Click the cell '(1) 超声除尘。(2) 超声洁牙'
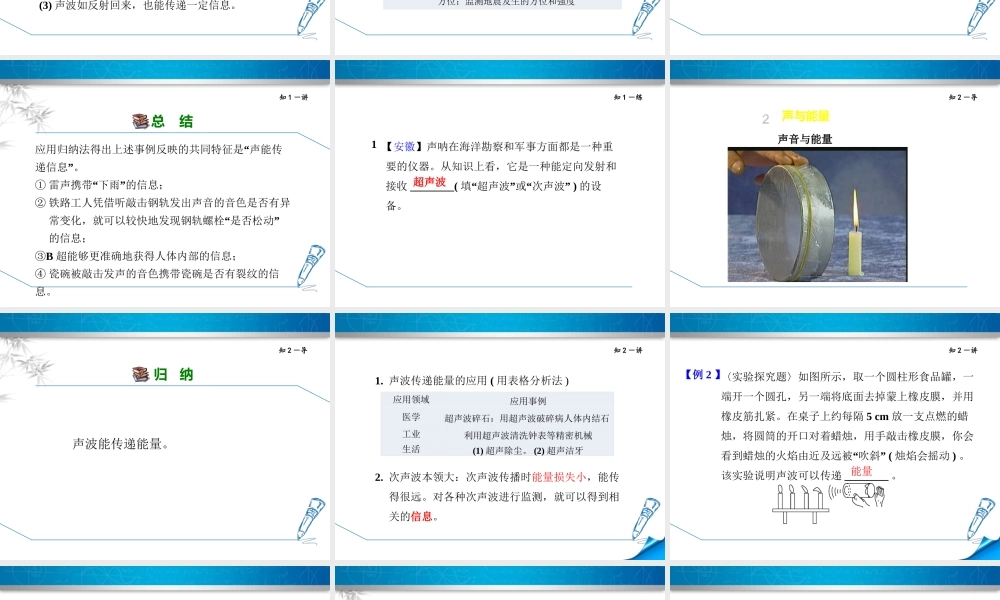Screen dimensions: 1000x600 click(x=528, y=451)
